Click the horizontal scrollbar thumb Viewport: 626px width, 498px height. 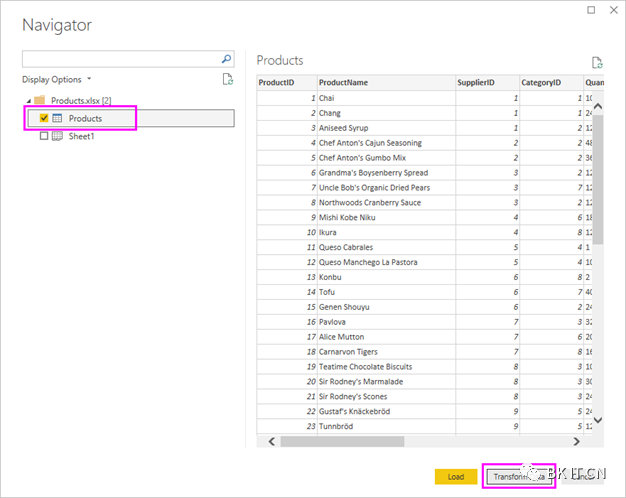tap(342, 441)
